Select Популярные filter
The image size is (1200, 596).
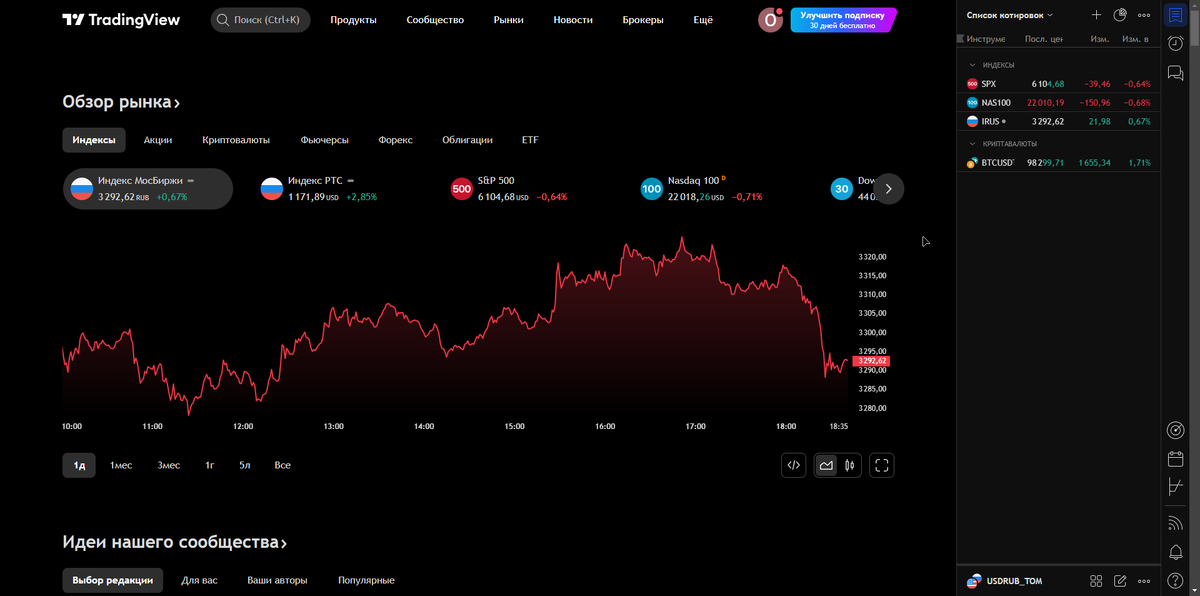(x=366, y=580)
